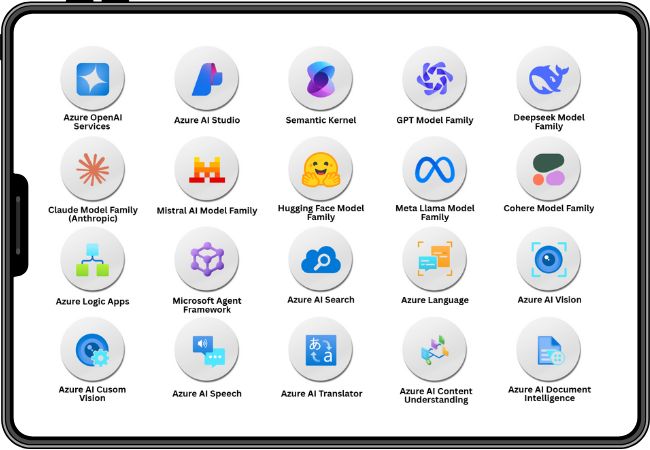Click the 'Azure Language' label
This screenshot has width=650, height=450.
435,300
